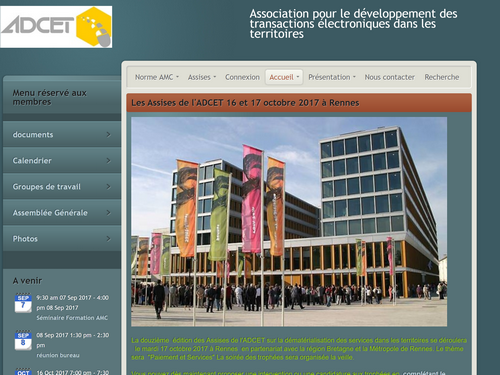Click the 'La douzième édition des Assises' paragraph
The height and width of the screenshot is (375, 500).
299,349
